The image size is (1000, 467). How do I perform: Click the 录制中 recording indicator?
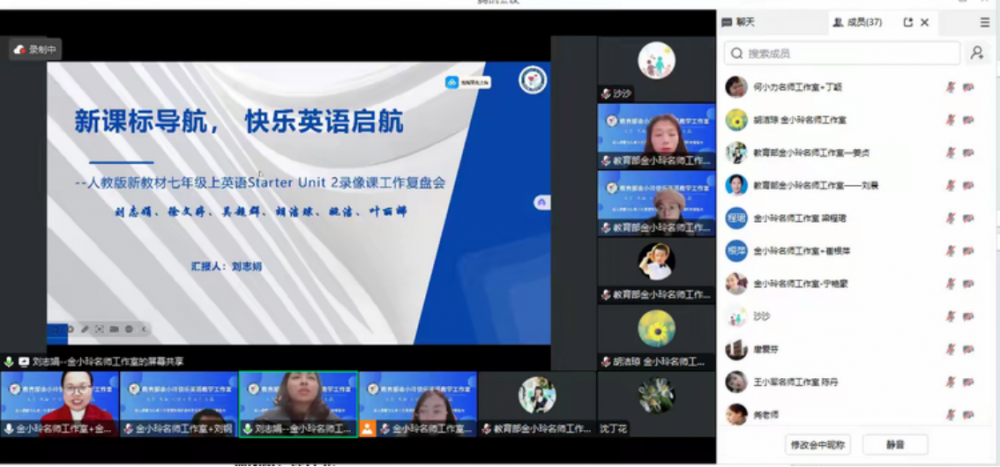pos(36,49)
